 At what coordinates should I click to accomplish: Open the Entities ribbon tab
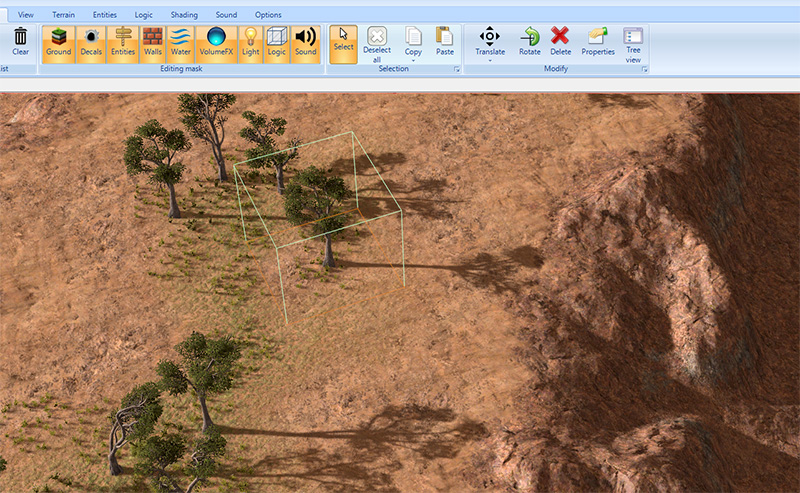click(x=105, y=15)
